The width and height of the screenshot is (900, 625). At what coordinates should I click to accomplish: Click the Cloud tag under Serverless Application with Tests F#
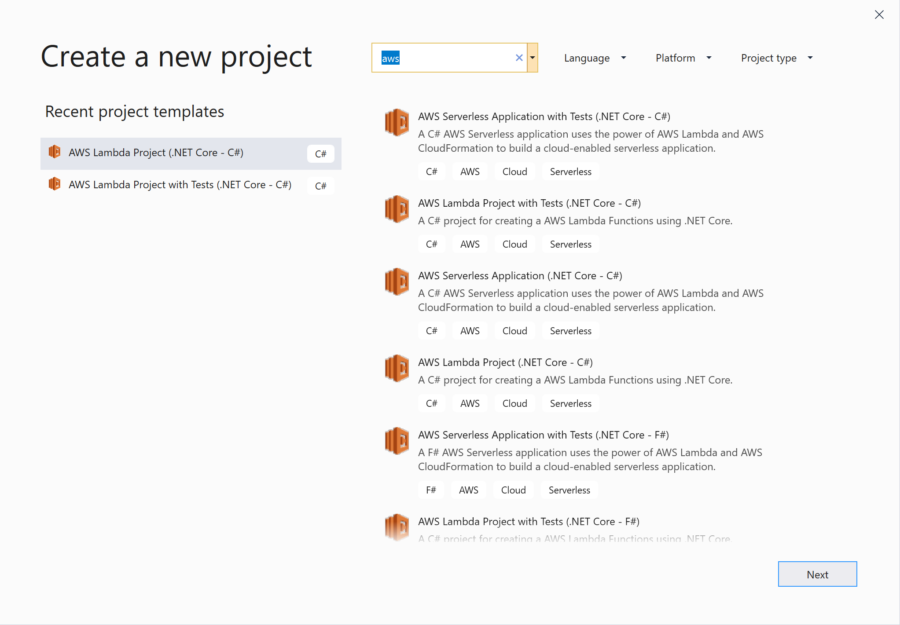tap(513, 490)
